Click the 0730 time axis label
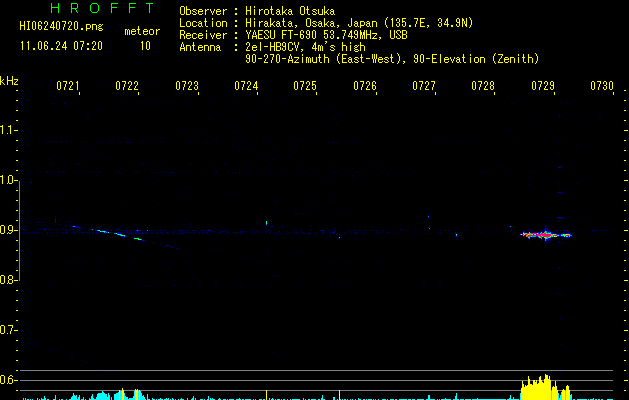This screenshot has height=400, width=629. (x=602, y=86)
